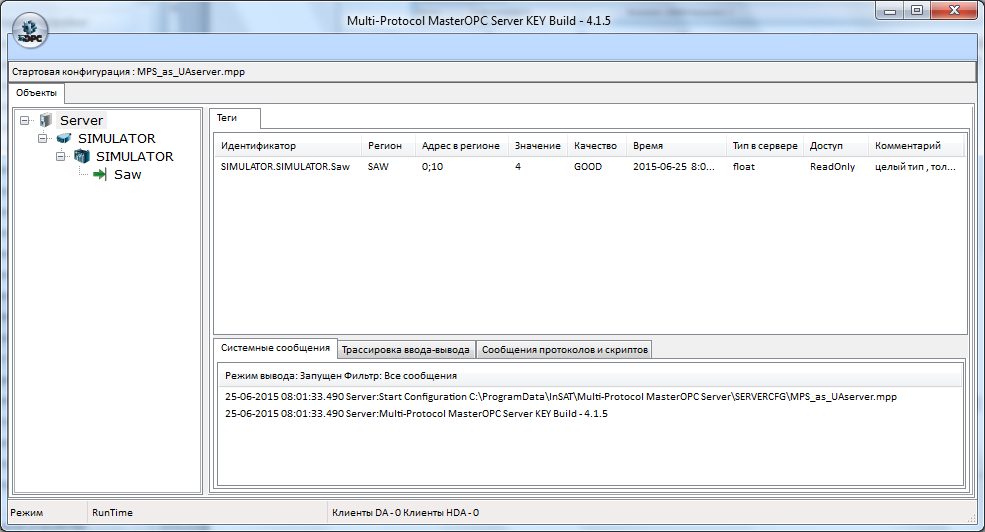The image size is (985, 532).
Task: Click the Режим status bar label
Action: click(26, 513)
